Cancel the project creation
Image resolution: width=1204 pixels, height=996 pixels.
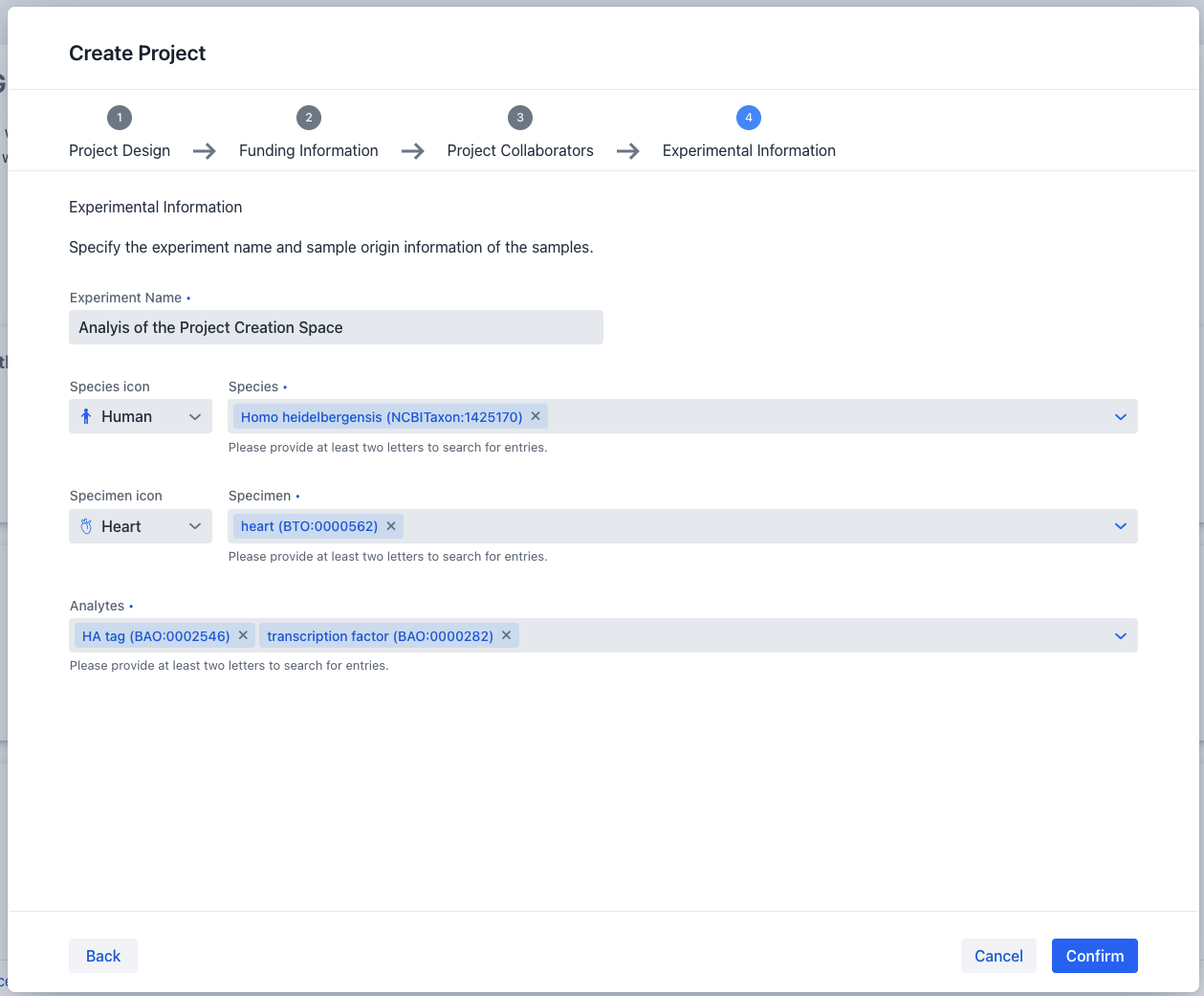coord(998,956)
